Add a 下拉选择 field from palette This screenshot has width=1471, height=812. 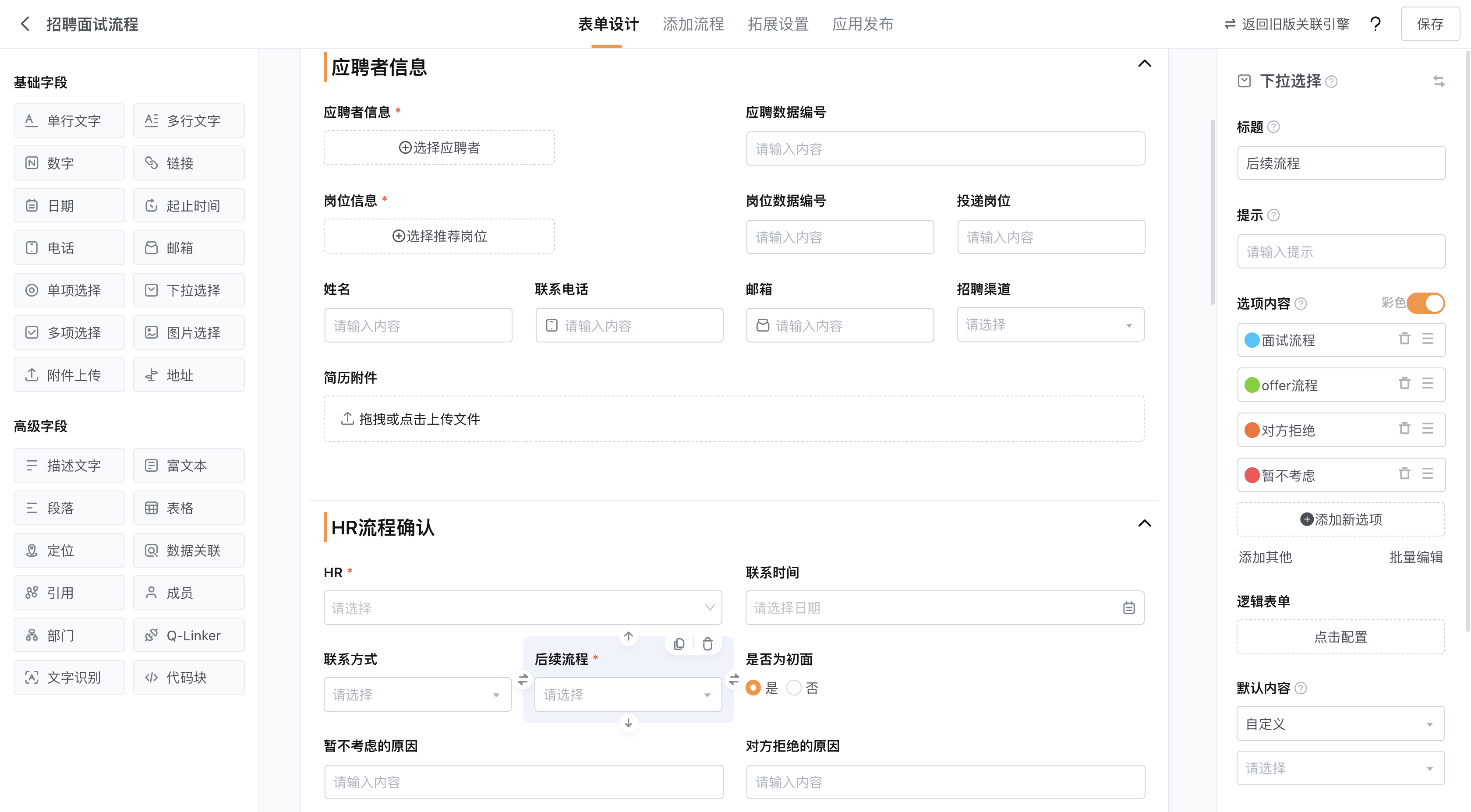[188, 290]
